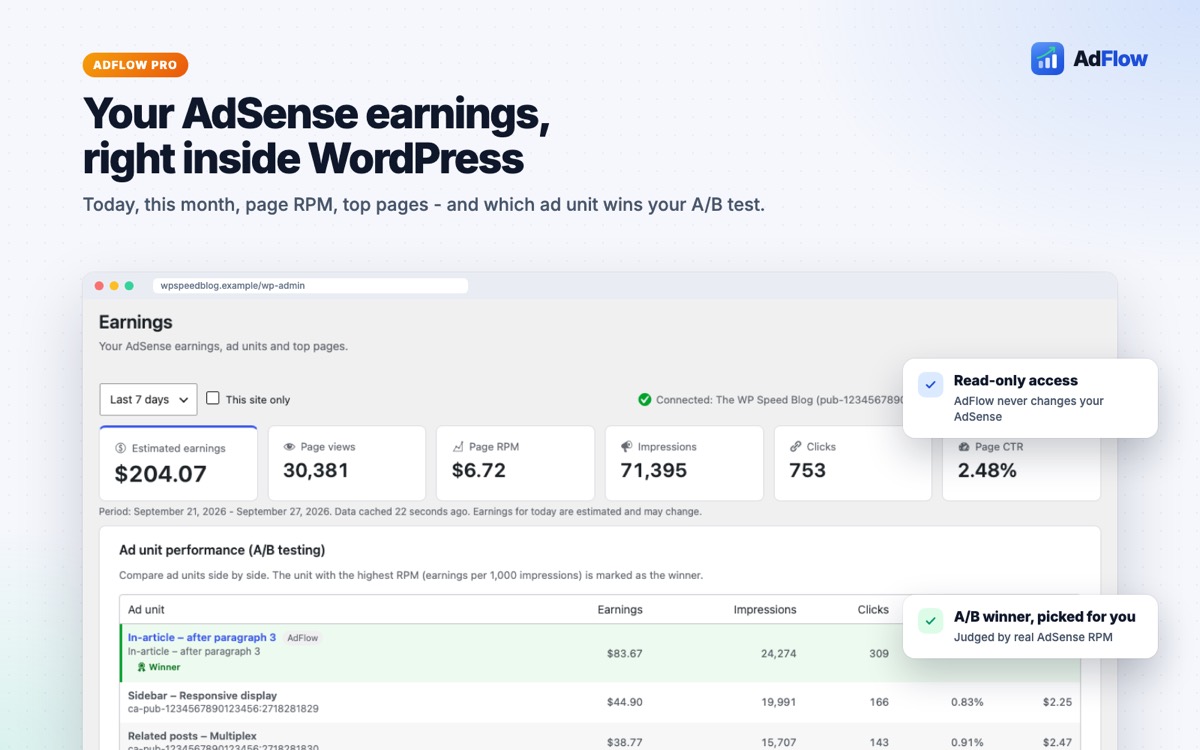The image size is (1200, 750).
Task: Click the Page views eye icon
Action: (289, 447)
